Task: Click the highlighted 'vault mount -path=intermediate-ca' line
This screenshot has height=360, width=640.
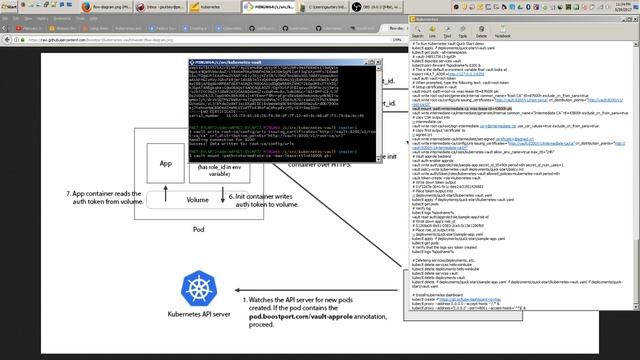Action: coord(462,109)
